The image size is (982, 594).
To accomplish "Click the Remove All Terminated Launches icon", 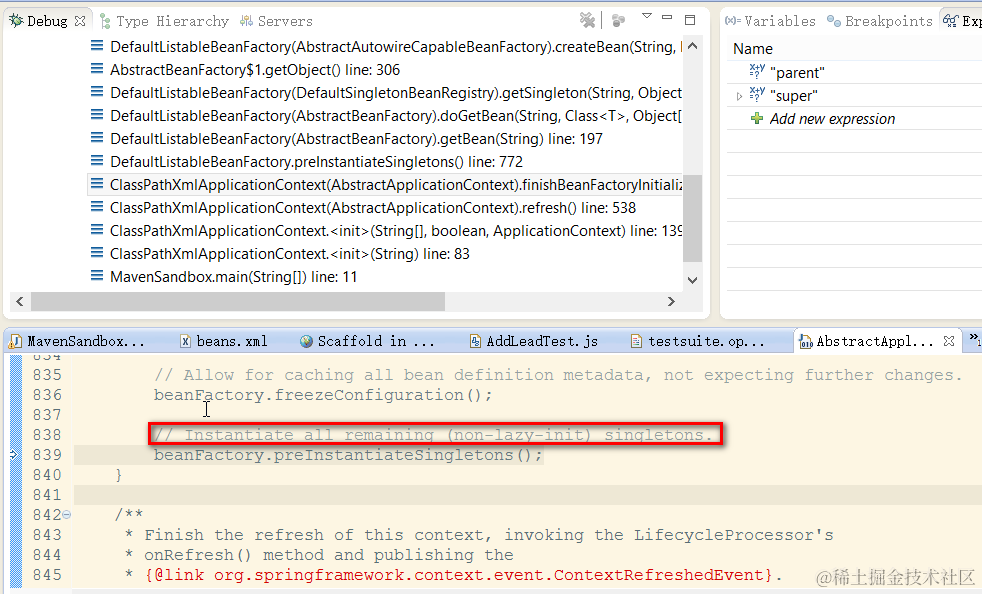I will tap(587, 21).
